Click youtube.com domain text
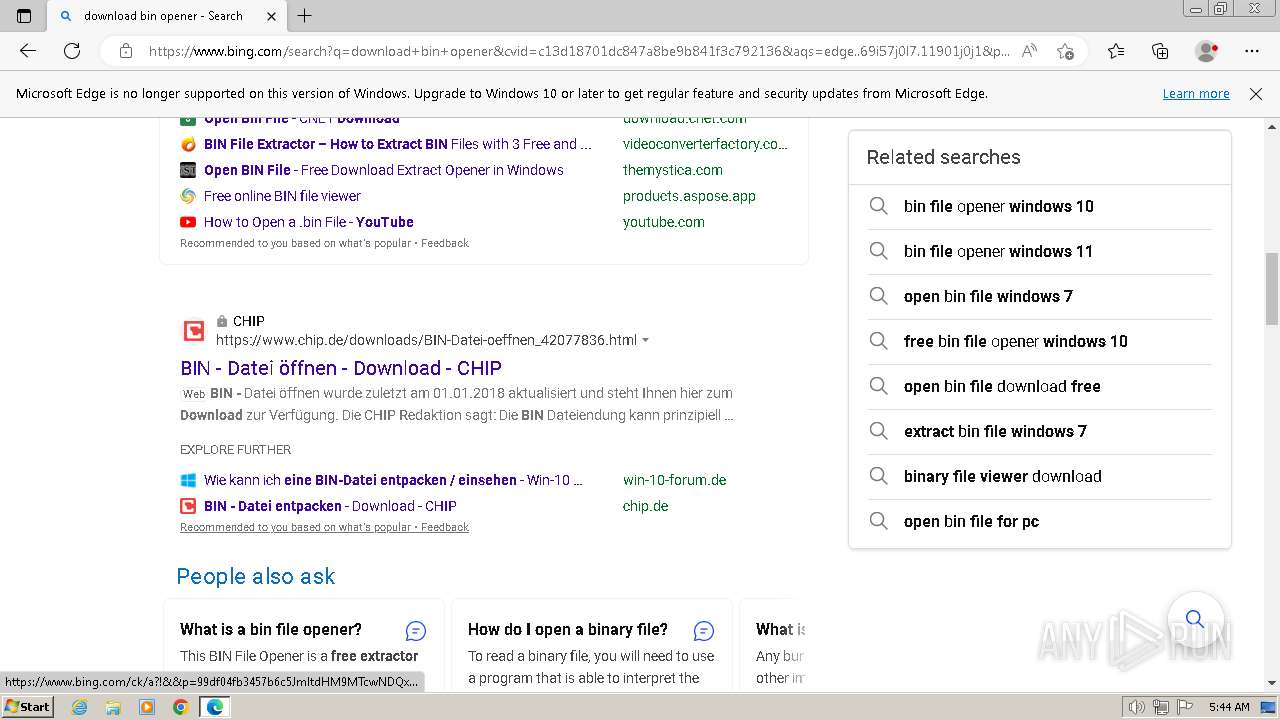Image resolution: width=1280 pixels, height=720 pixels. pyautogui.click(x=664, y=222)
